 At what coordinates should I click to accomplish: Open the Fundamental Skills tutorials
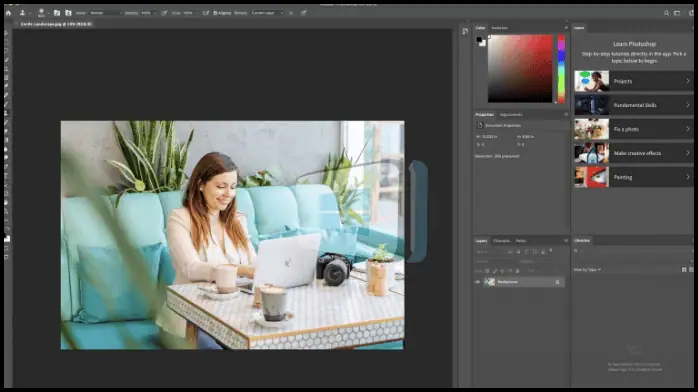633,105
